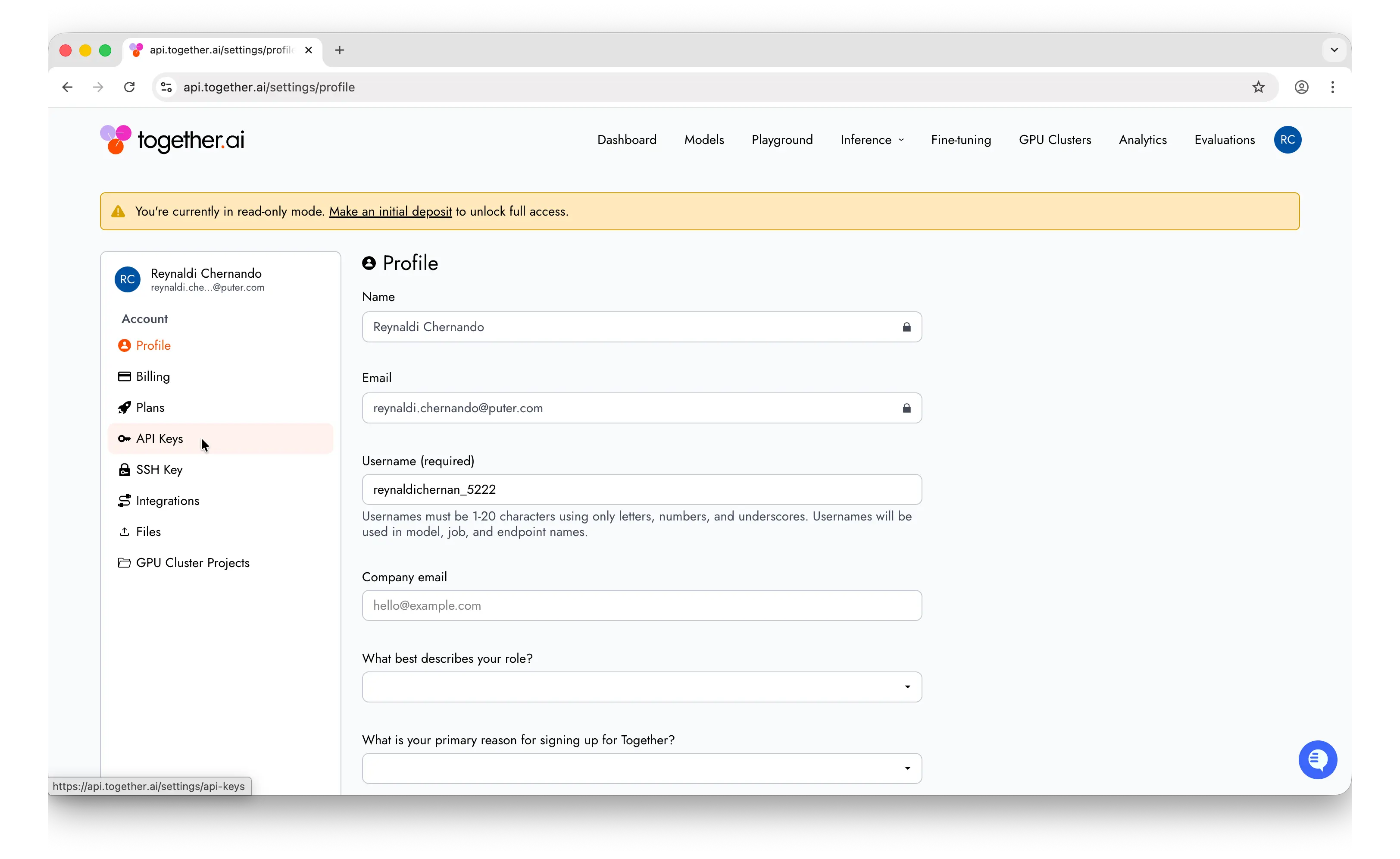Click the Make an initial deposit link
The width and height of the screenshot is (1400, 859).
[391, 211]
